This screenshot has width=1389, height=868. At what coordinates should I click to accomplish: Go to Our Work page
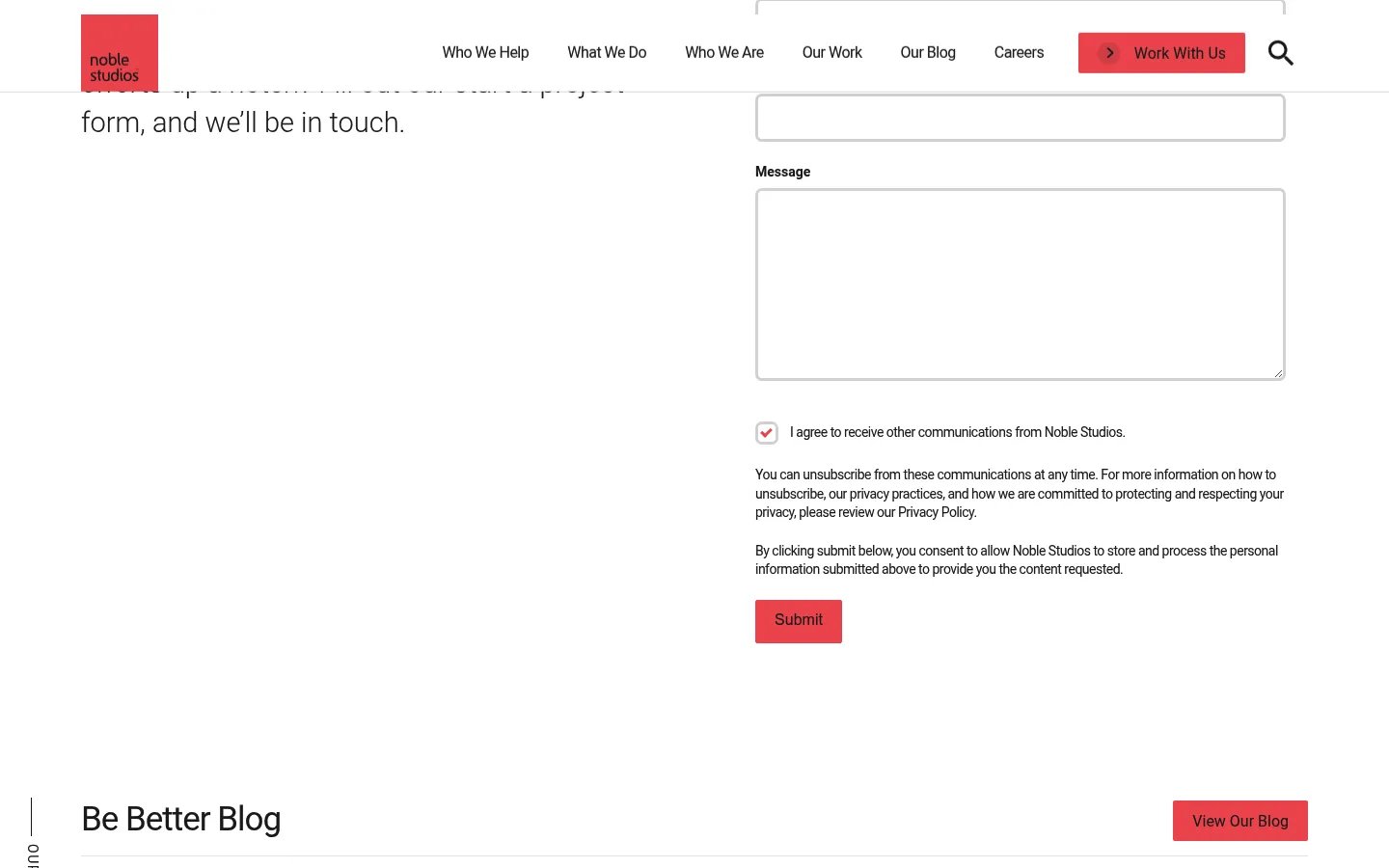[831, 53]
